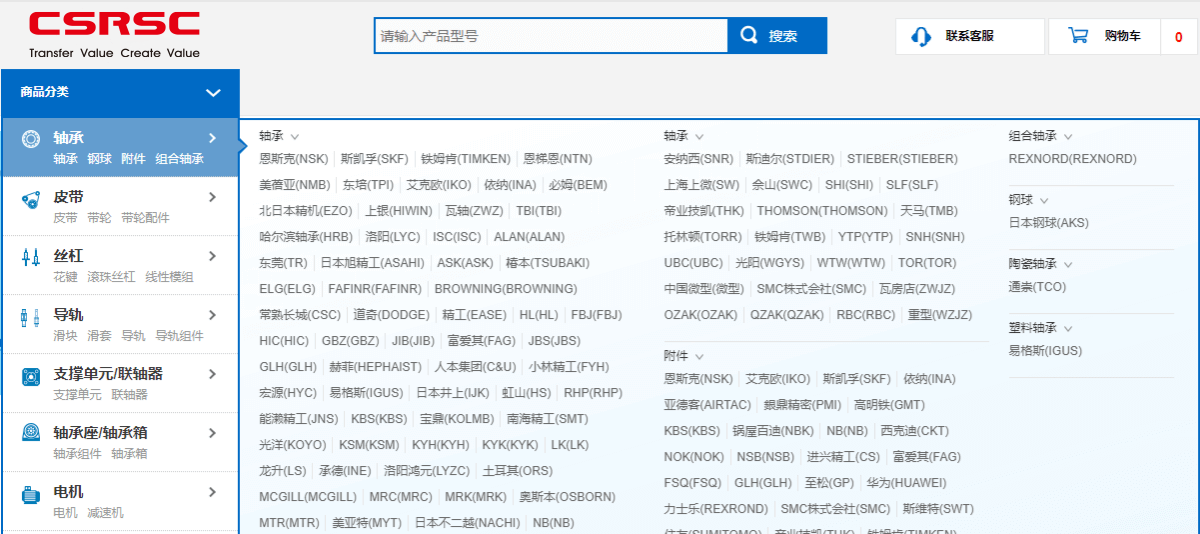Open the THOMSON(THOMSON) brand link
1200x534 pixels.
822,211
